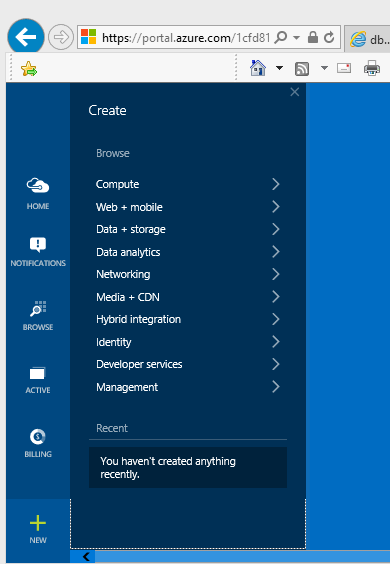Screen dimensions: 390x564
Task: Click the page refresh icon
Action: point(329,37)
